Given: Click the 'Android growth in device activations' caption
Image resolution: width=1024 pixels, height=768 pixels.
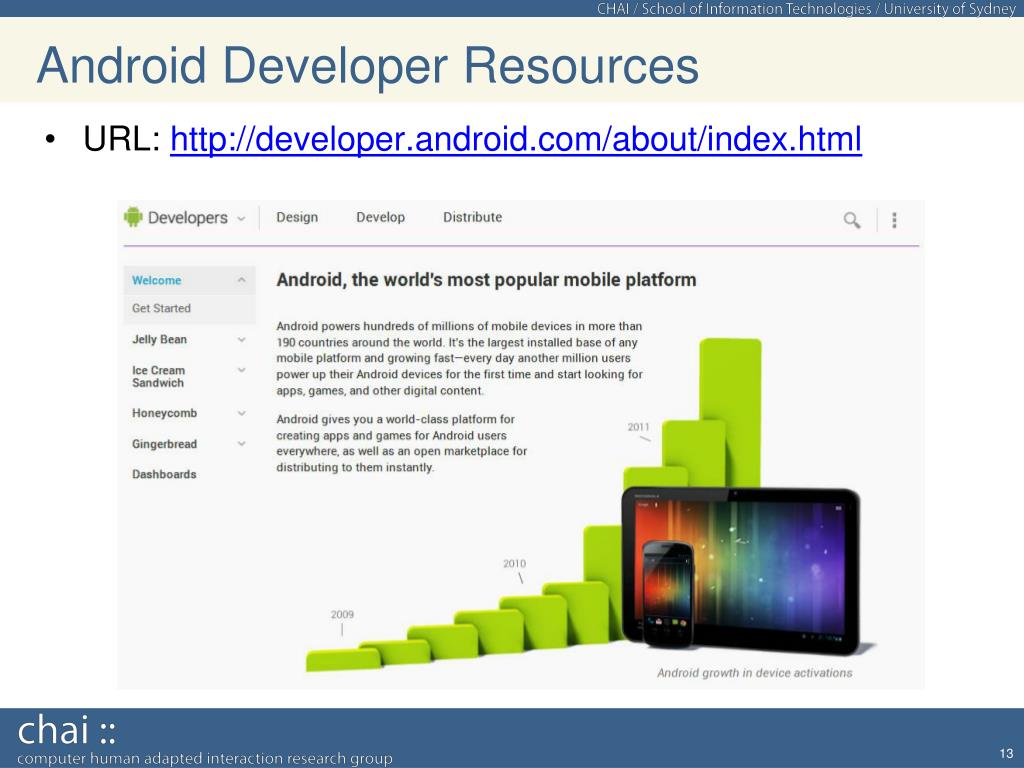Looking at the screenshot, I should coord(754,673).
